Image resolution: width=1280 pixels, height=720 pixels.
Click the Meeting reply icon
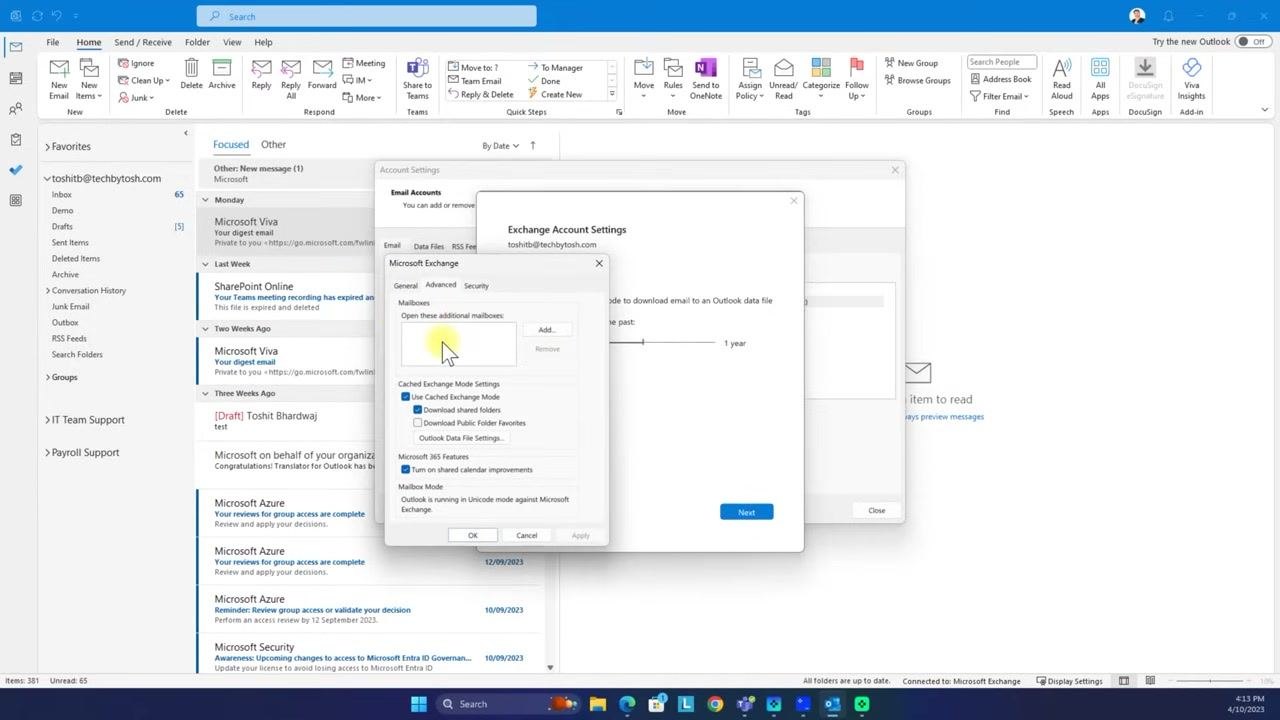[363, 63]
